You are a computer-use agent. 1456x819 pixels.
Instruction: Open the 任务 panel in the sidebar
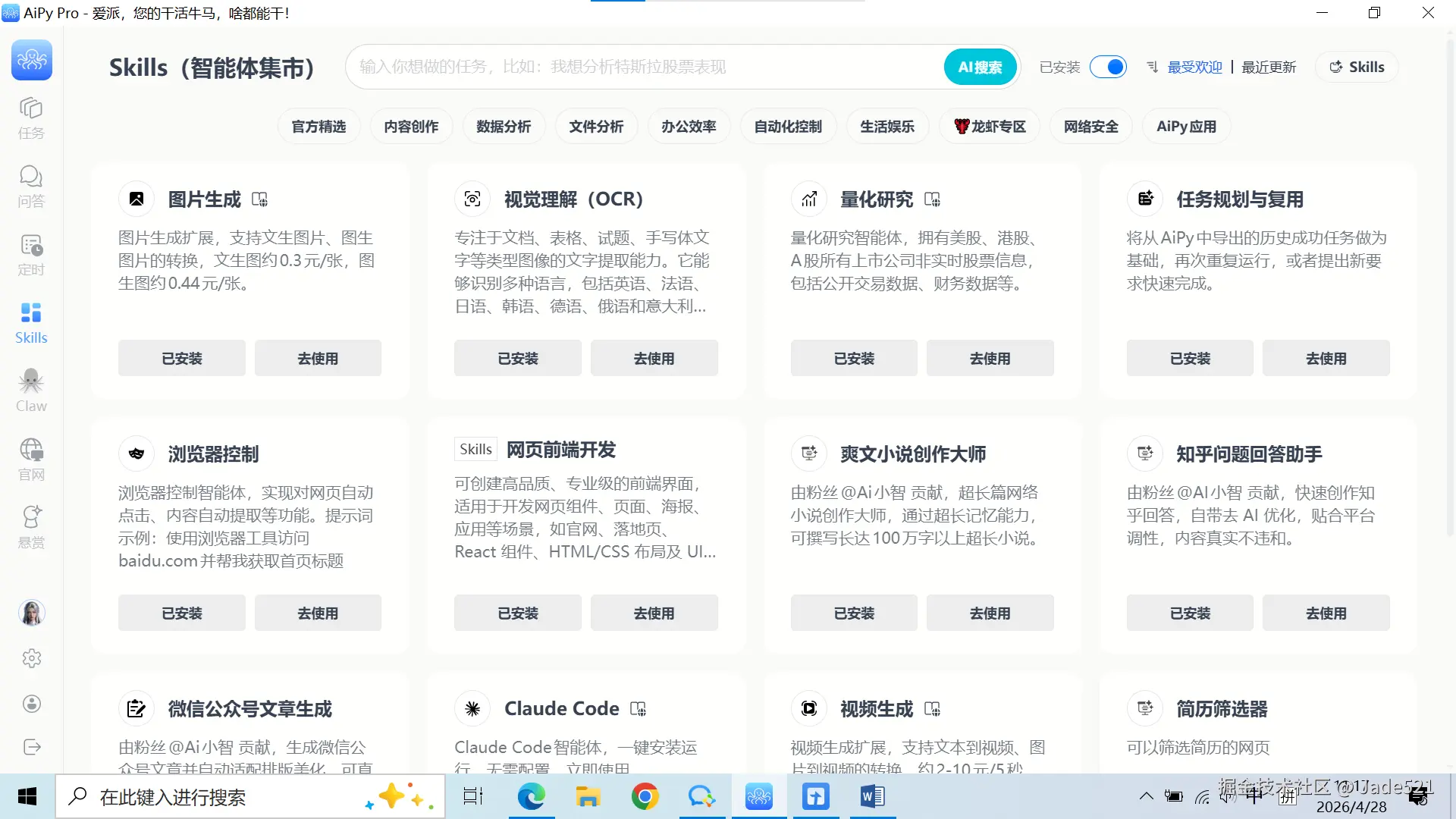[x=31, y=118]
